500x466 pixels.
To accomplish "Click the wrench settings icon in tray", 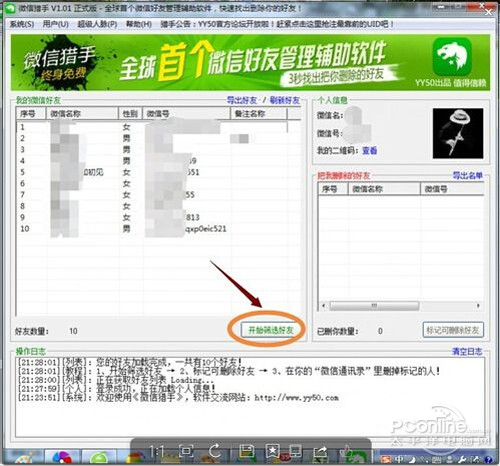I will (x=463, y=460).
